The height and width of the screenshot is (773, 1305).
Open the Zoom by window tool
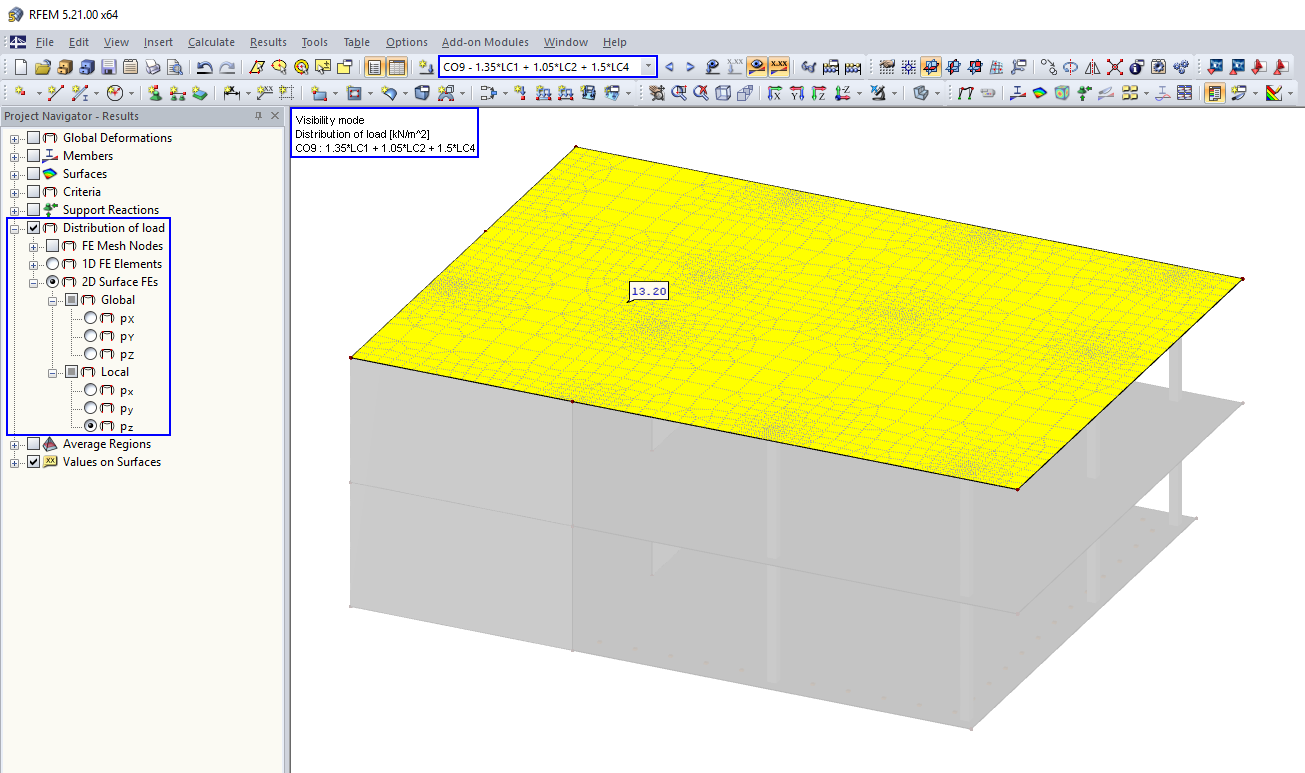pyautogui.click(x=678, y=93)
